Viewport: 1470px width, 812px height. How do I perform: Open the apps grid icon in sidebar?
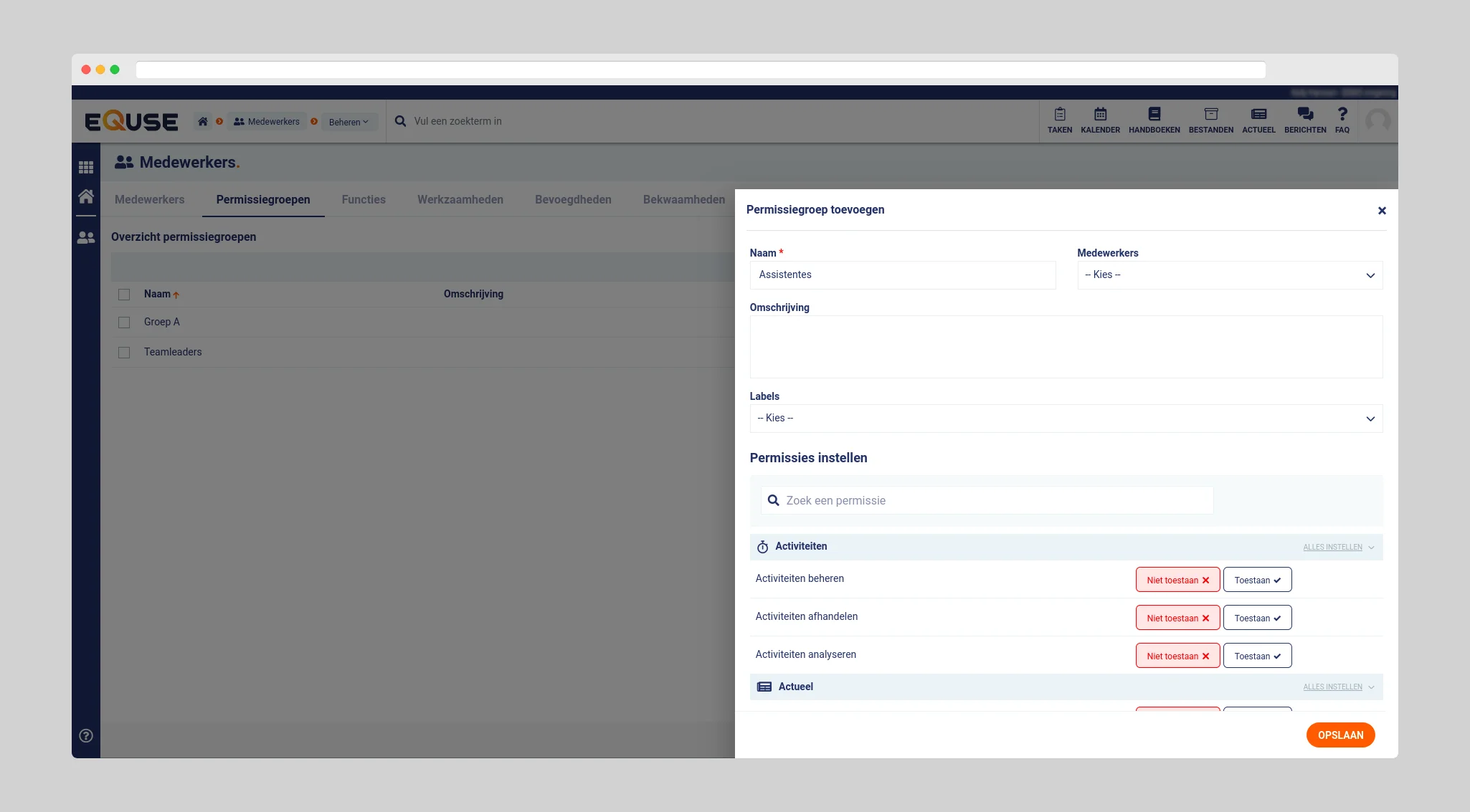click(x=86, y=167)
